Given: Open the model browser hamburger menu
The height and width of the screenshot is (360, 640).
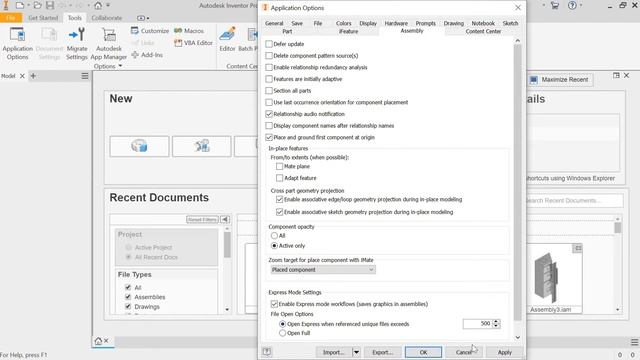Looking at the screenshot, I should 84,76.
